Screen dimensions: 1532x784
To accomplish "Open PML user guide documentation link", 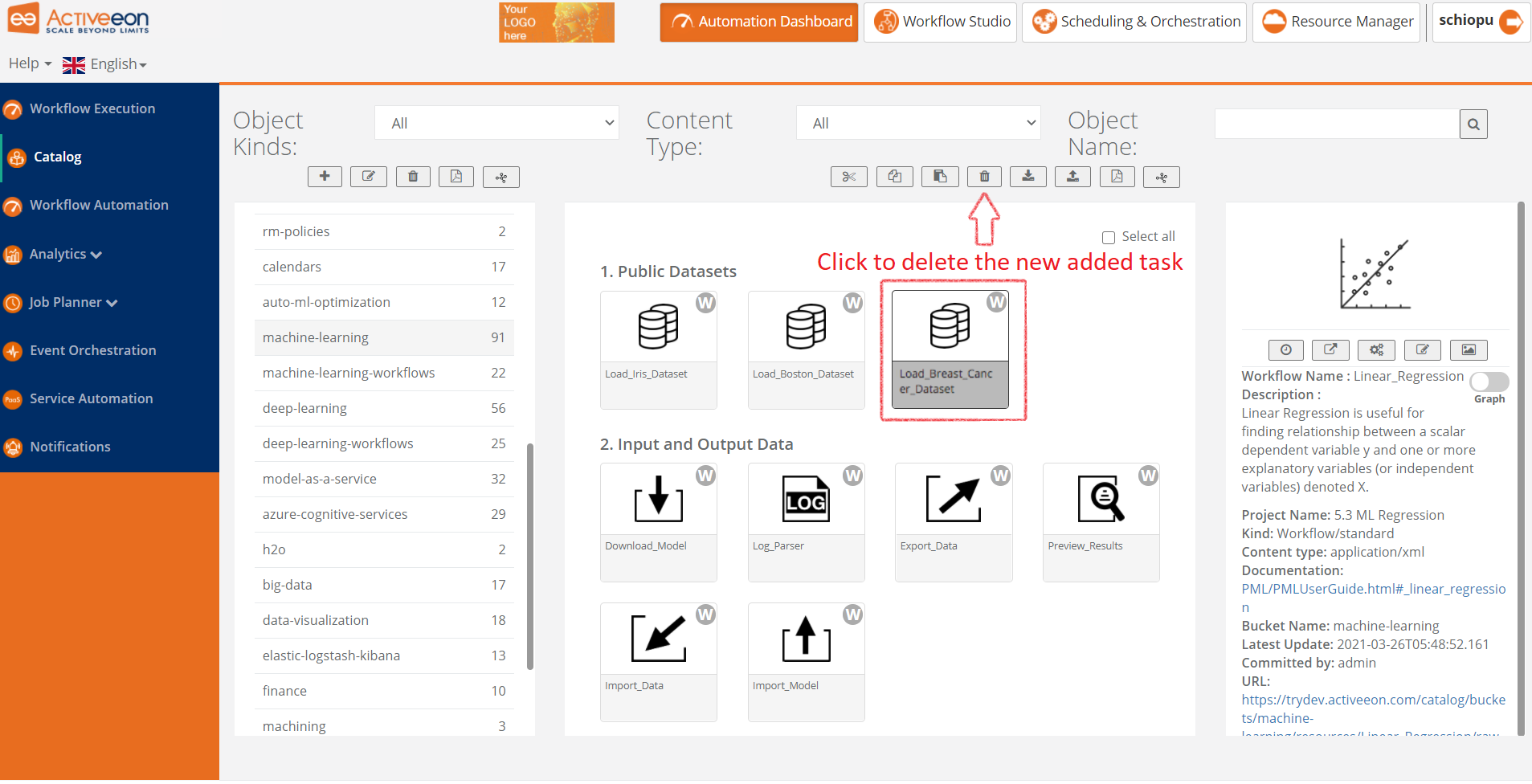I will pos(1373,598).
